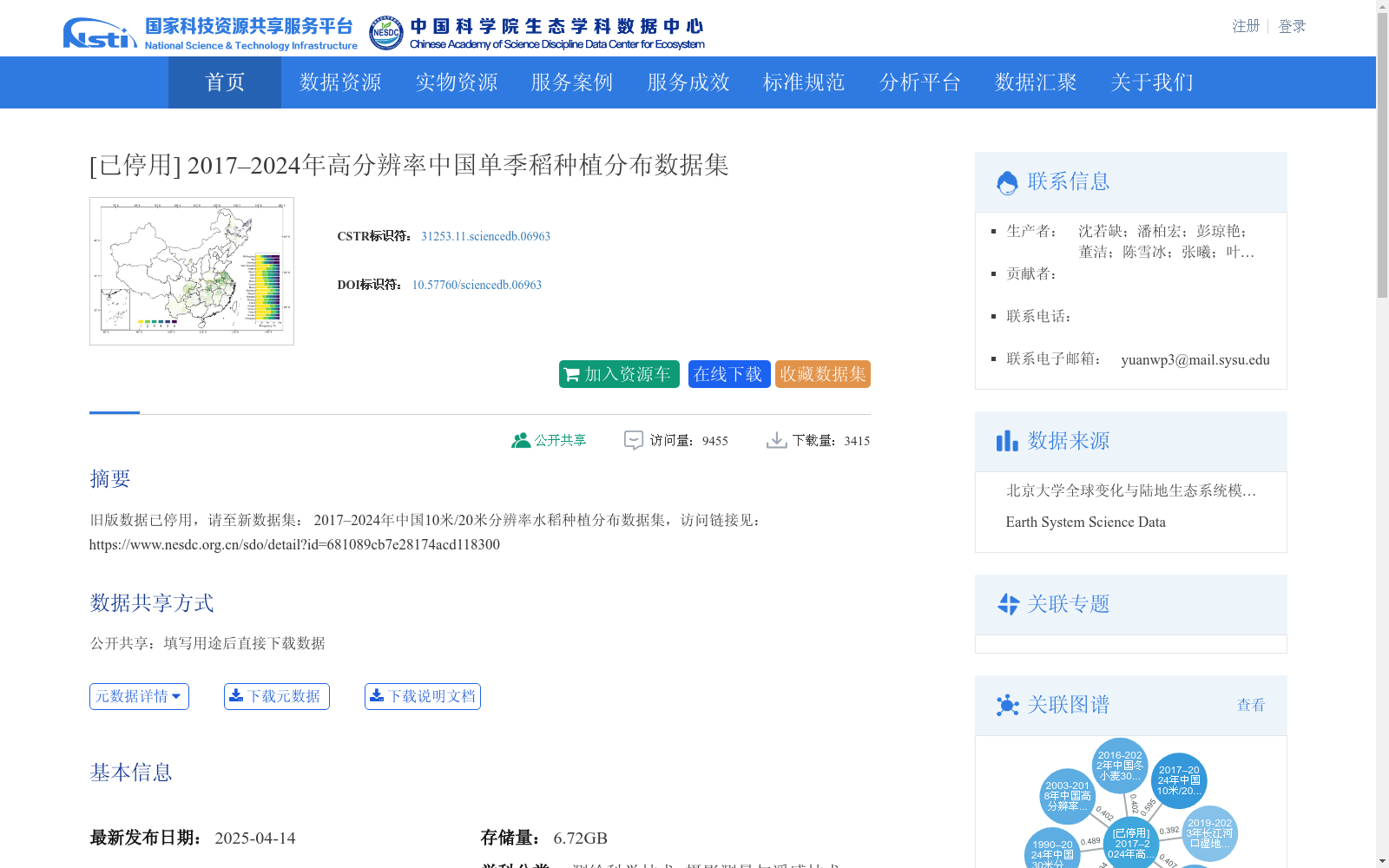Open the 分析平台 menu

click(919, 82)
